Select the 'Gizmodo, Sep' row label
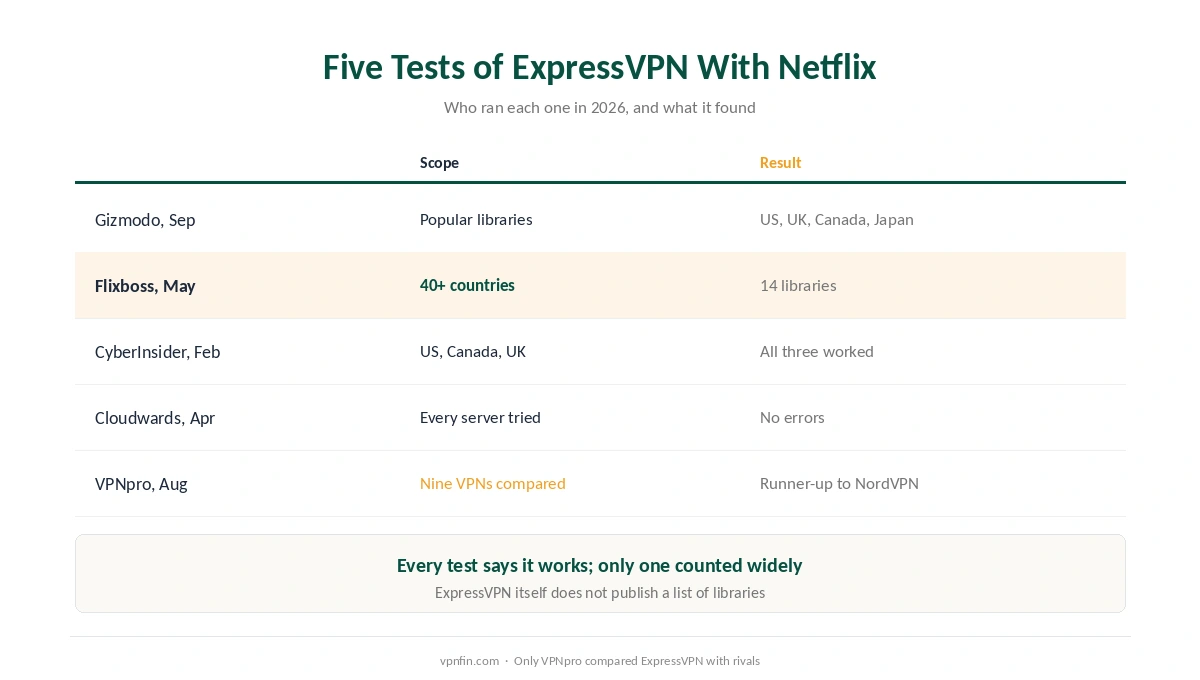Screen dimensions: 1200x680 (x=145, y=220)
